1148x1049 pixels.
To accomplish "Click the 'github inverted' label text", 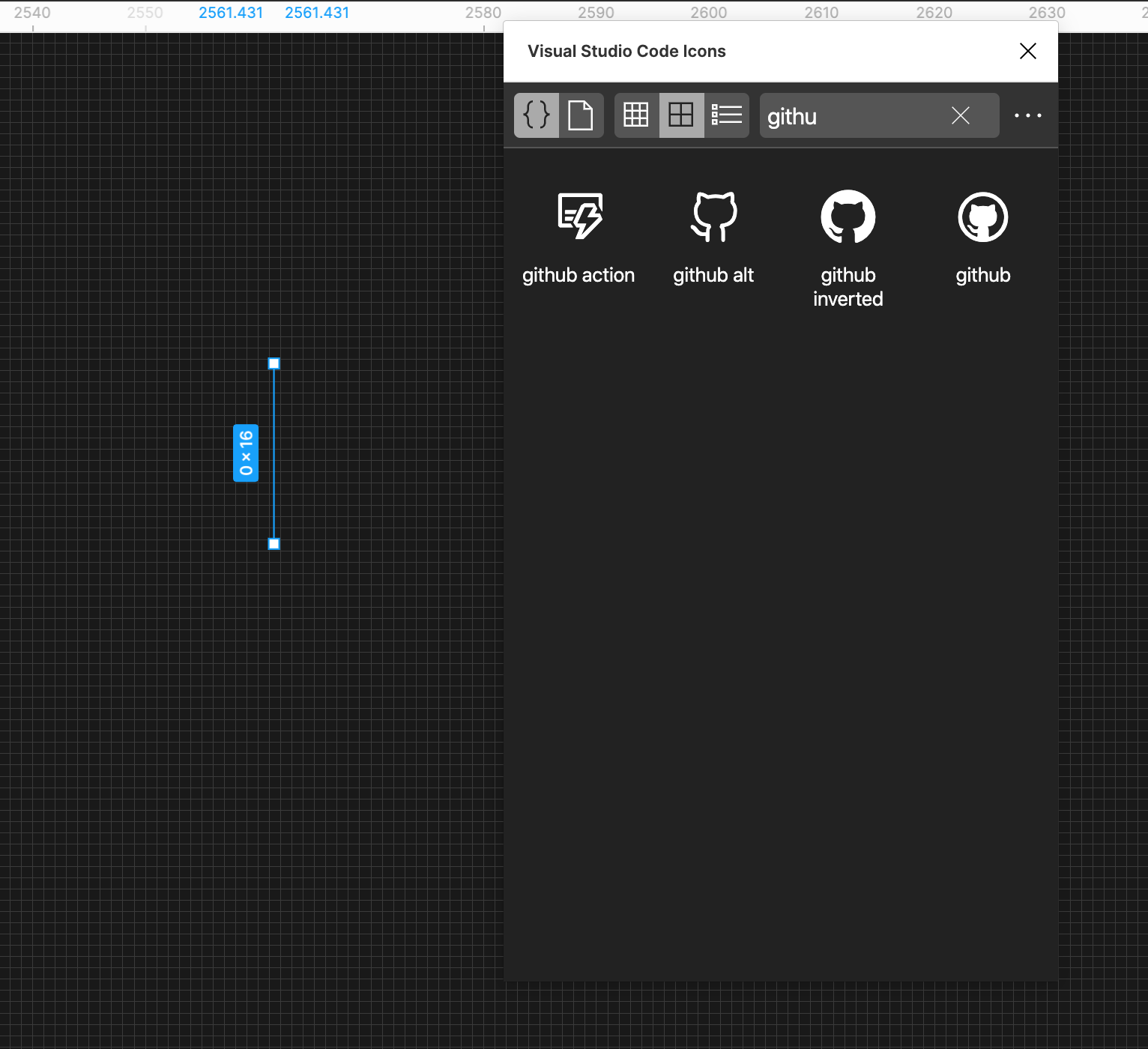I will tap(848, 287).
